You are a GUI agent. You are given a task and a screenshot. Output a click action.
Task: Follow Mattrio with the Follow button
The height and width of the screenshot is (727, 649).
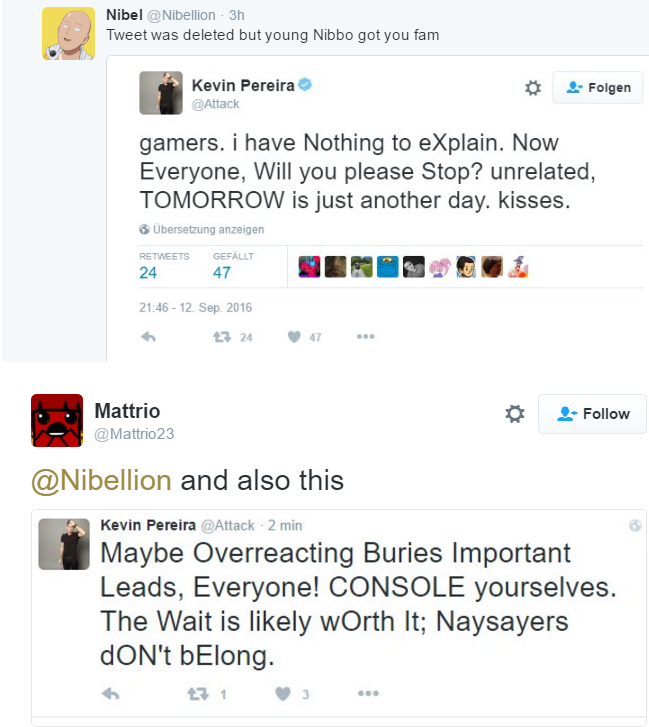[x=592, y=413]
